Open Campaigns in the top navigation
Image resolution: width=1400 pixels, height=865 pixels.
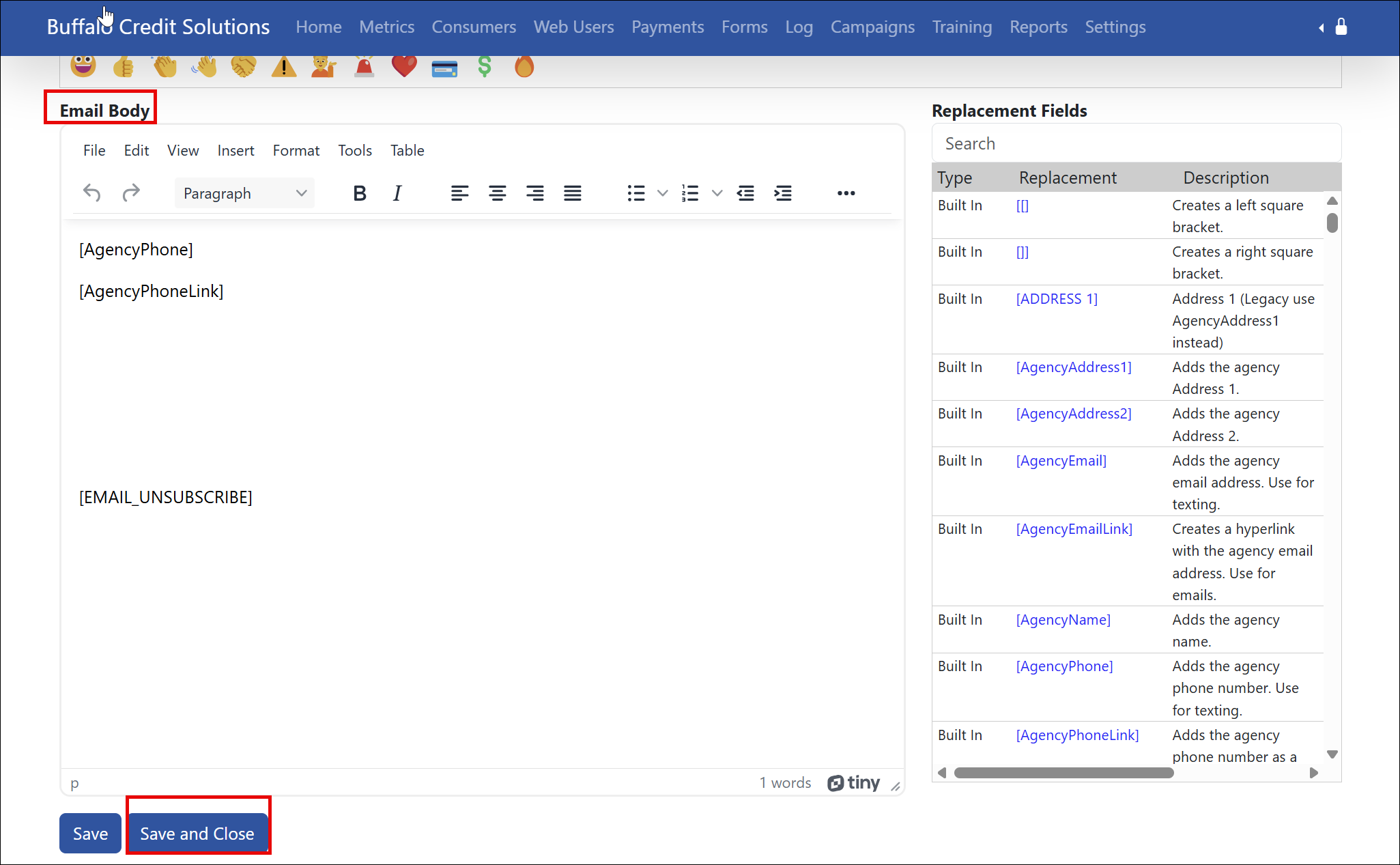[872, 27]
